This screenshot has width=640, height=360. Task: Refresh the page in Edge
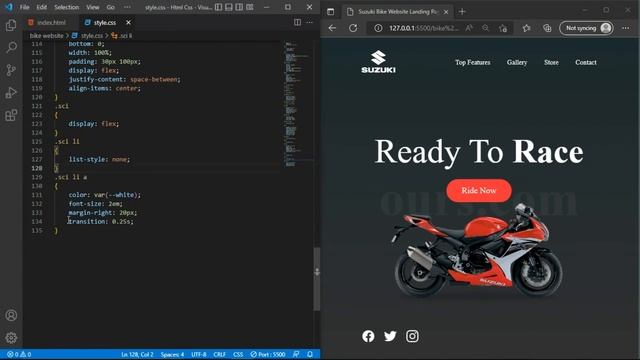353,28
